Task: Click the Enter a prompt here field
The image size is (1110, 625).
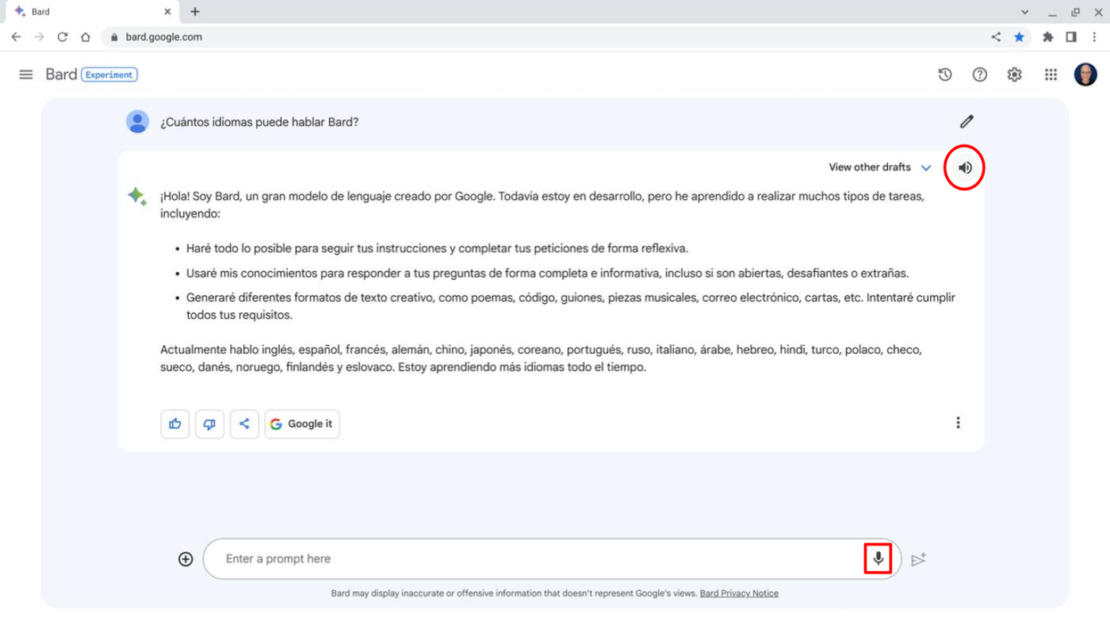Action: coord(450,558)
